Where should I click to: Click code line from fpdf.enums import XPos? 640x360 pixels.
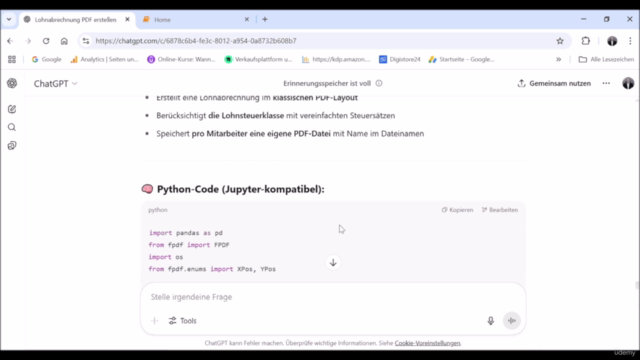(x=212, y=269)
